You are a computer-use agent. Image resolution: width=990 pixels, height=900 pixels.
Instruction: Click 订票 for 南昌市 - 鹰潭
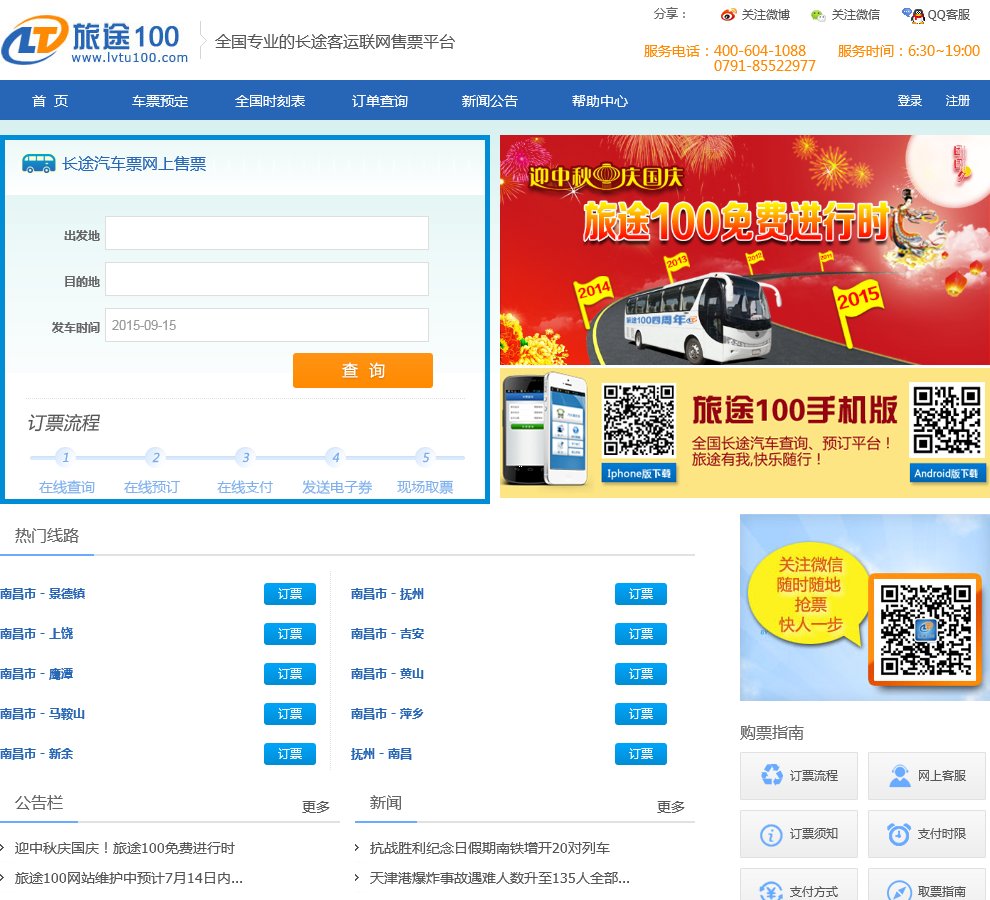(290, 674)
